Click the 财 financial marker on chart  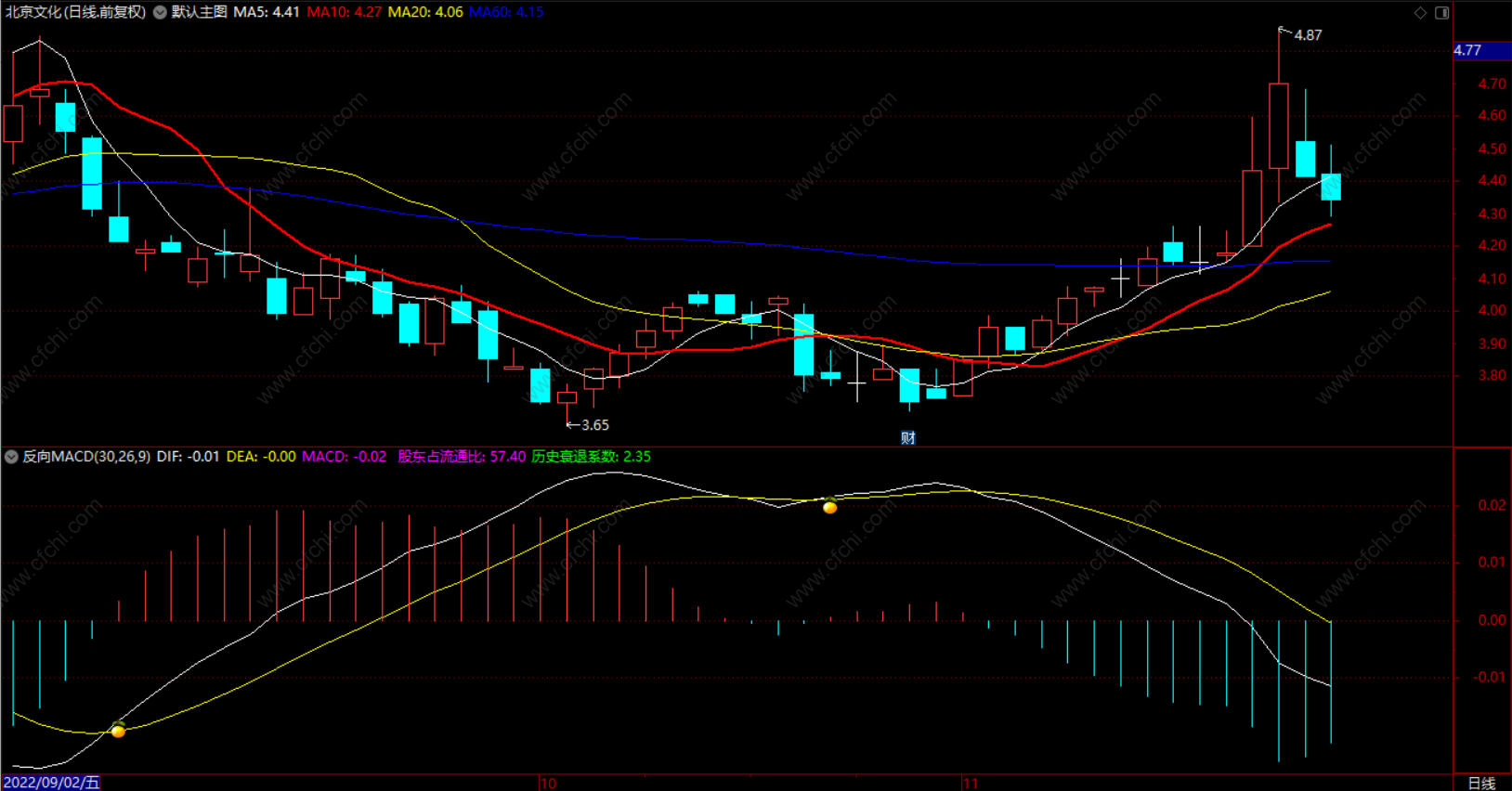[908, 437]
